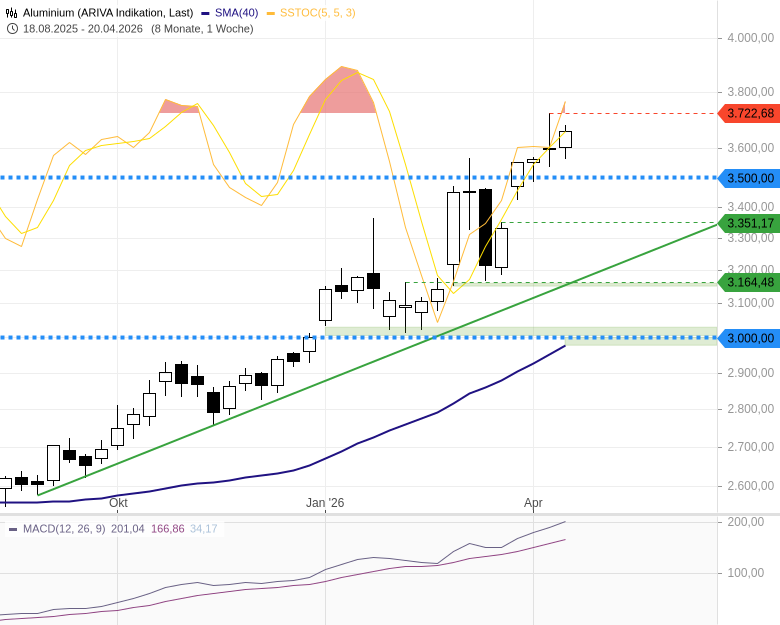The image size is (780, 625).
Task: Click the green 3.351,17 price tag
Action: [x=750, y=223]
